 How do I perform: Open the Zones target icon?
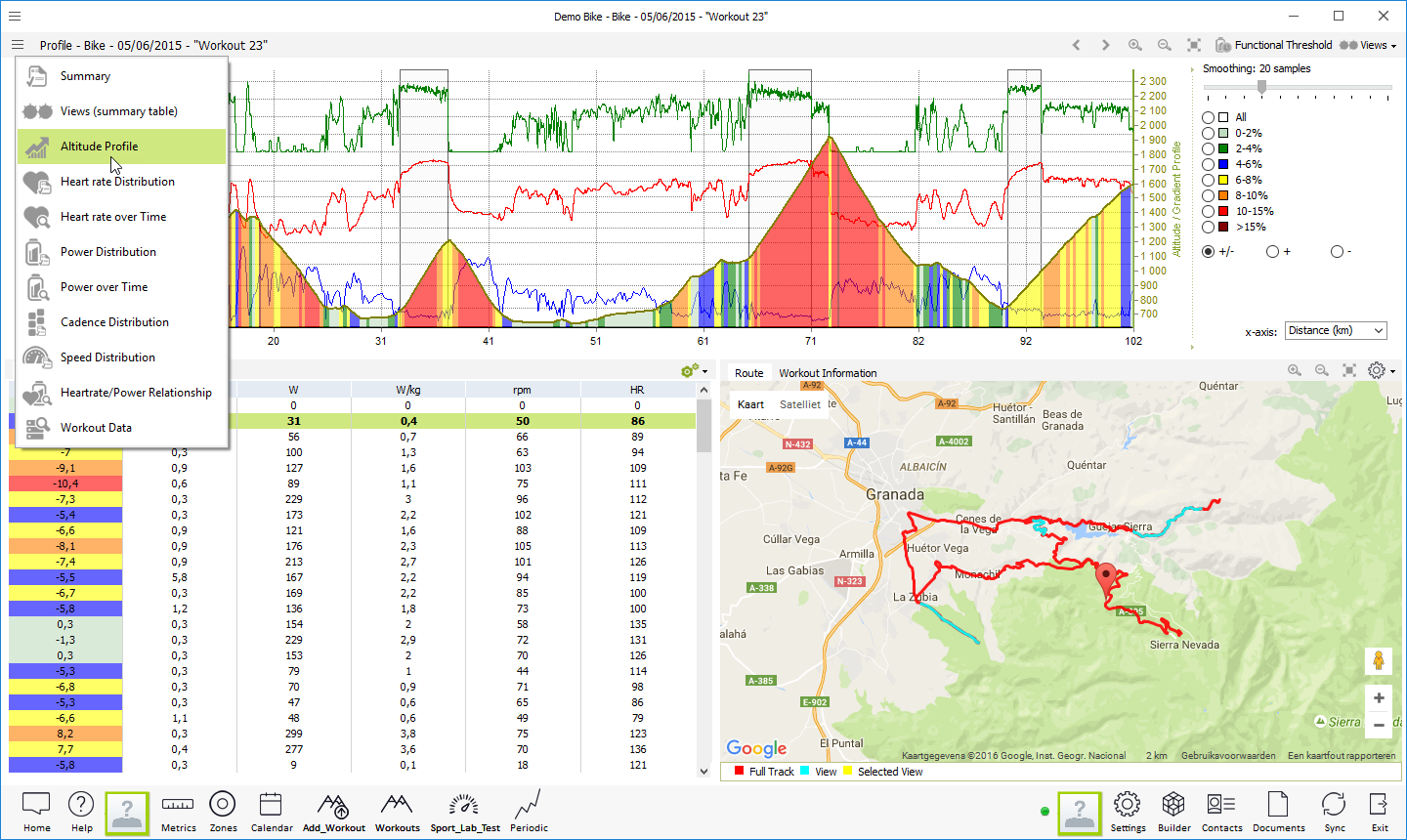coord(223,810)
